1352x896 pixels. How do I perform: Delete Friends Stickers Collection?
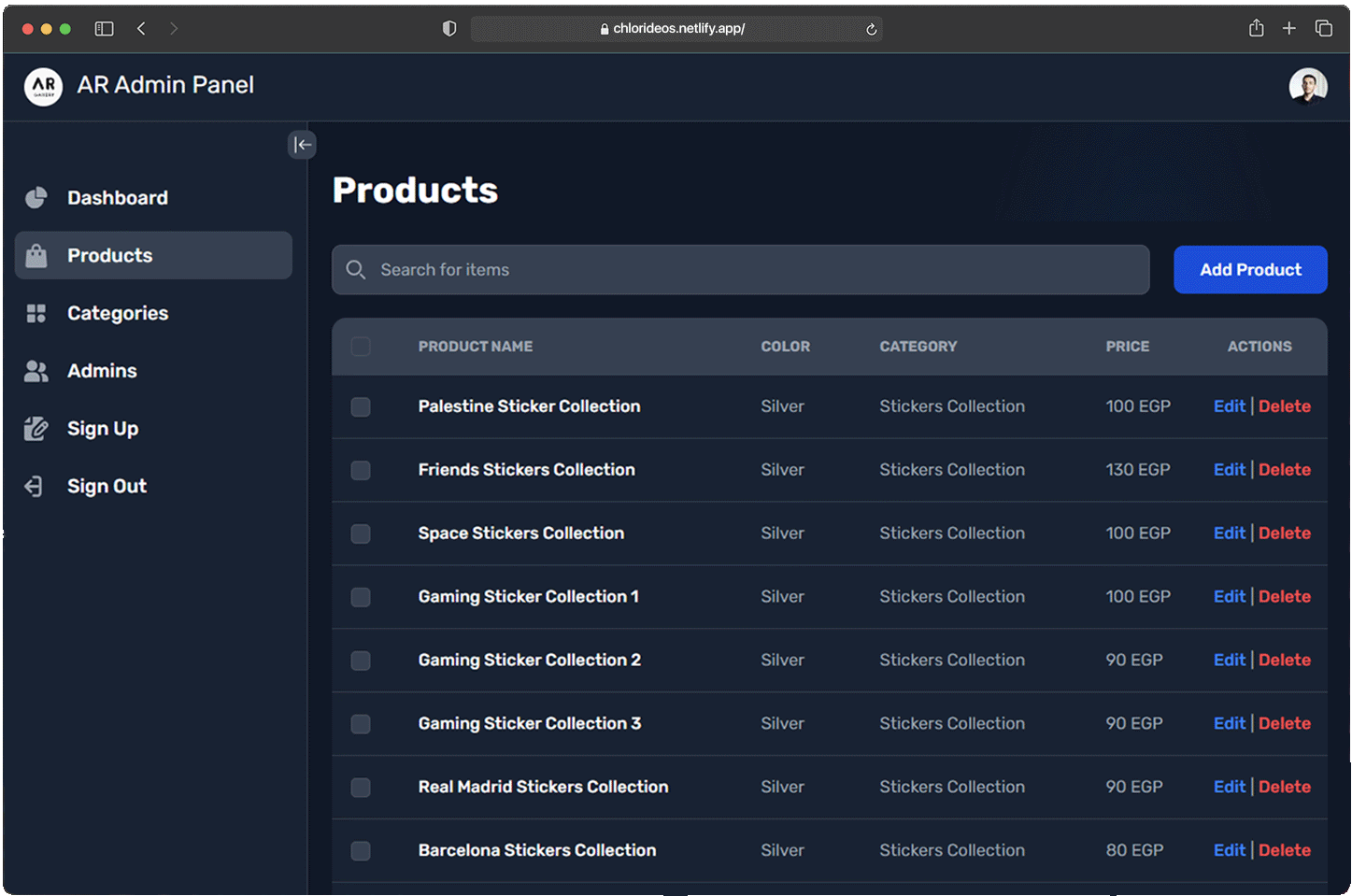point(1285,470)
